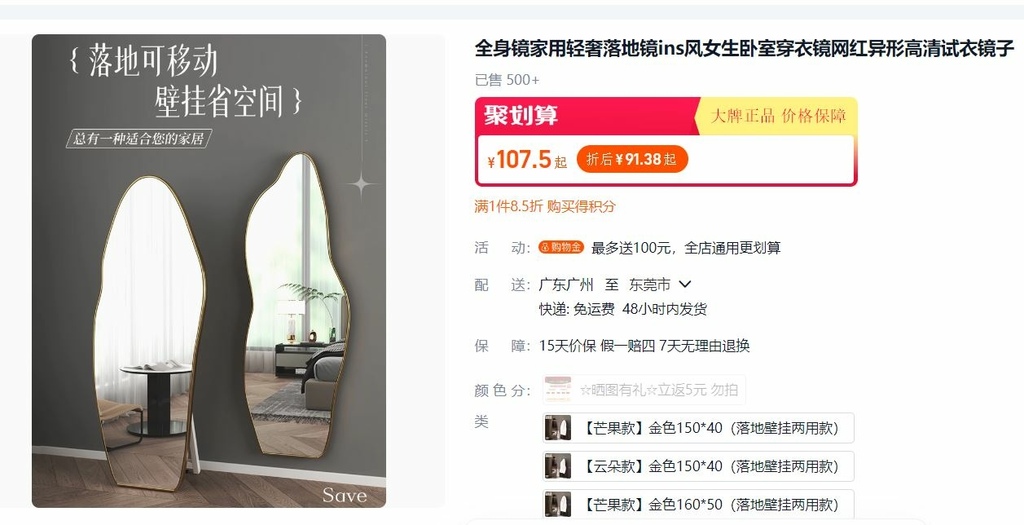Select 【芒果款】金色160*50 落地壁挂两用款 option
Image resolution: width=1024 pixels, height=525 pixels.
pos(698,504)
